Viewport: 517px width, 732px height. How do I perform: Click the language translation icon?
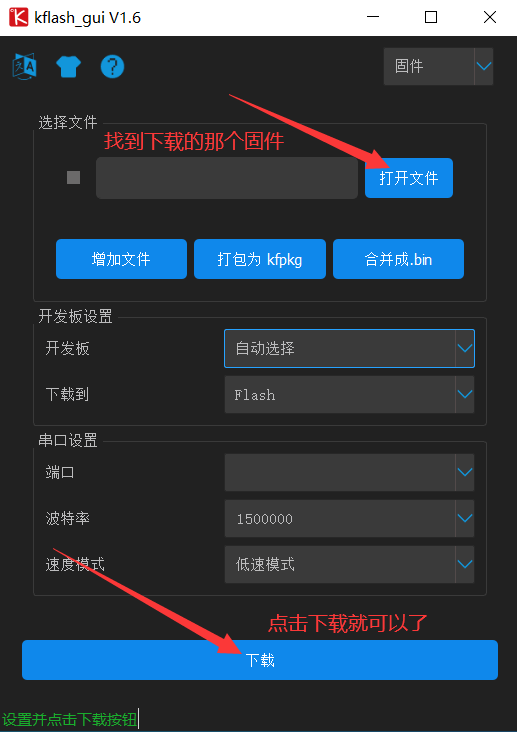[24, 66]
